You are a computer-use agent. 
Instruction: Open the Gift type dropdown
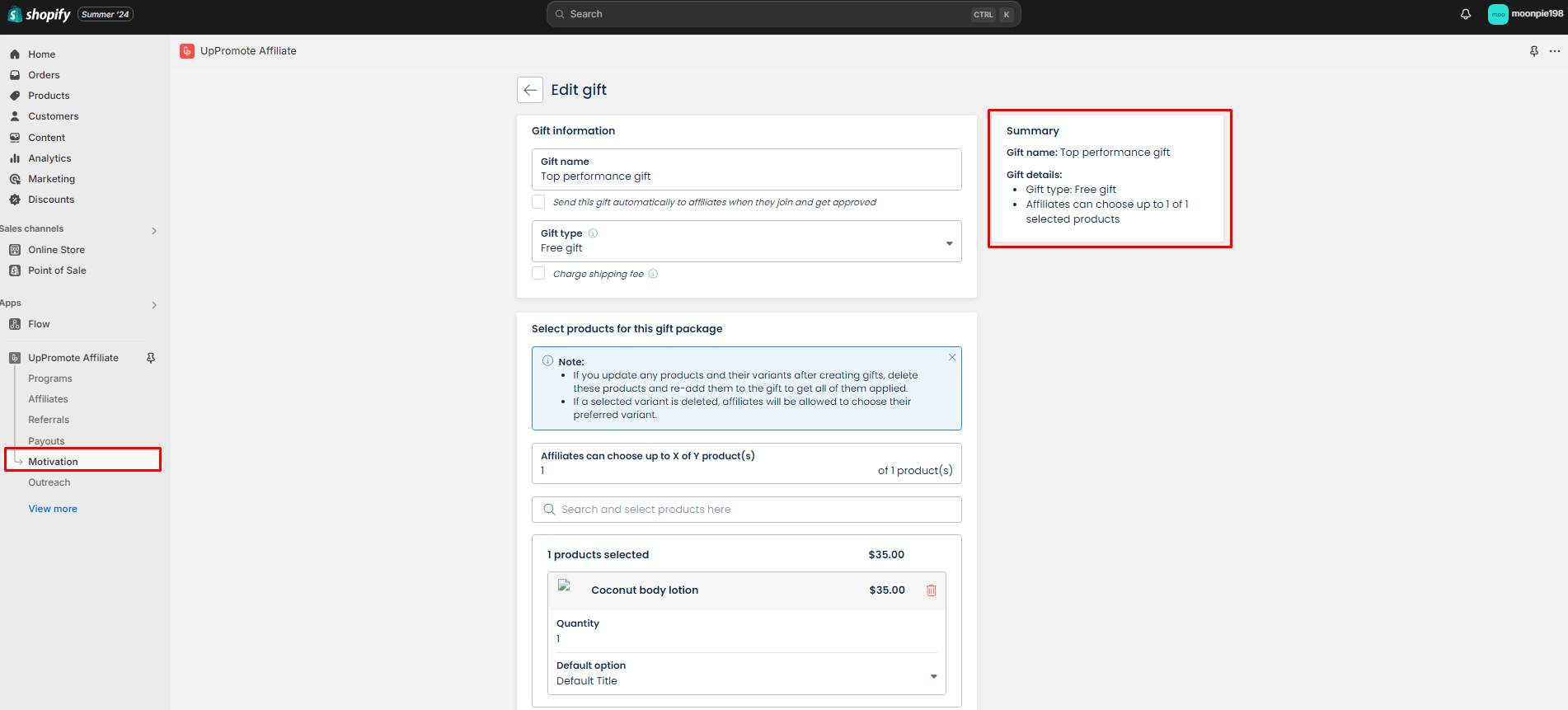click(x=747, y=241)
